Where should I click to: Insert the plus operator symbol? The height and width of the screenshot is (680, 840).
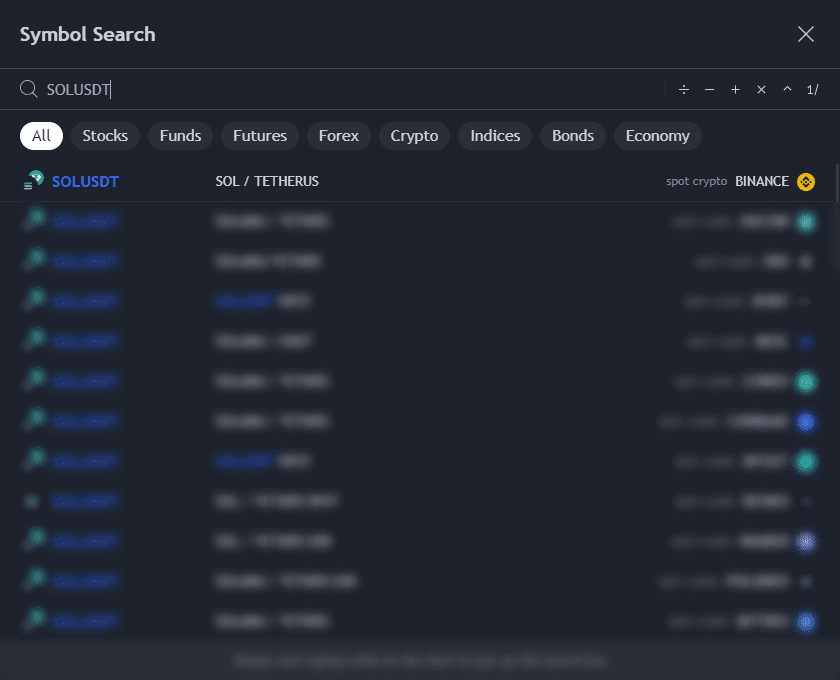pyautogui.click(x=735, y=90)
